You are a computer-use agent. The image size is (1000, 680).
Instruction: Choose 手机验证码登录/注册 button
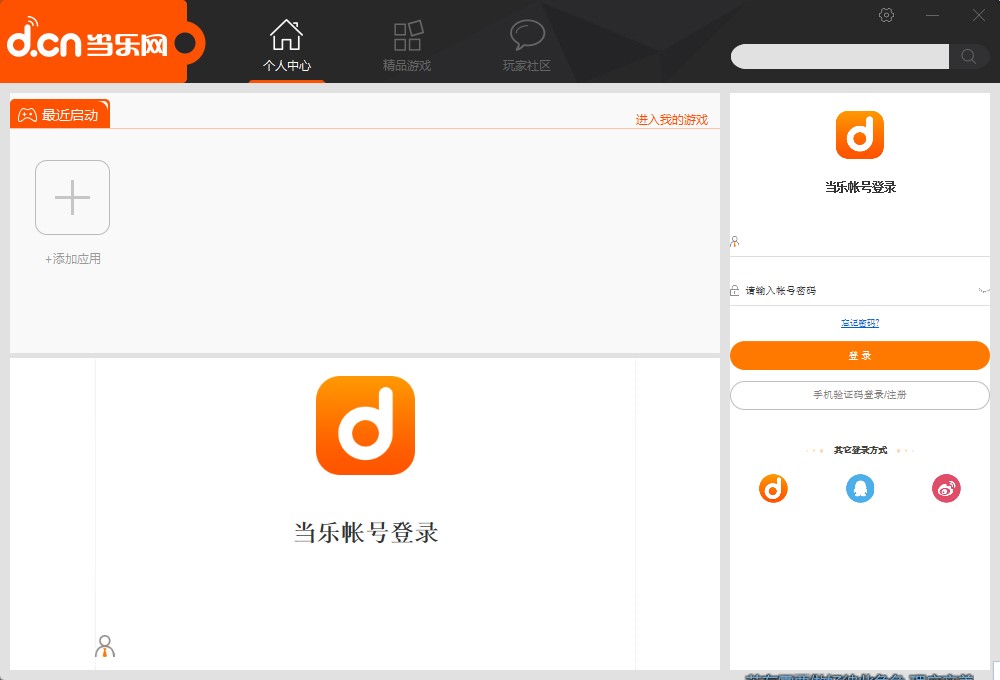pos(860,395)
